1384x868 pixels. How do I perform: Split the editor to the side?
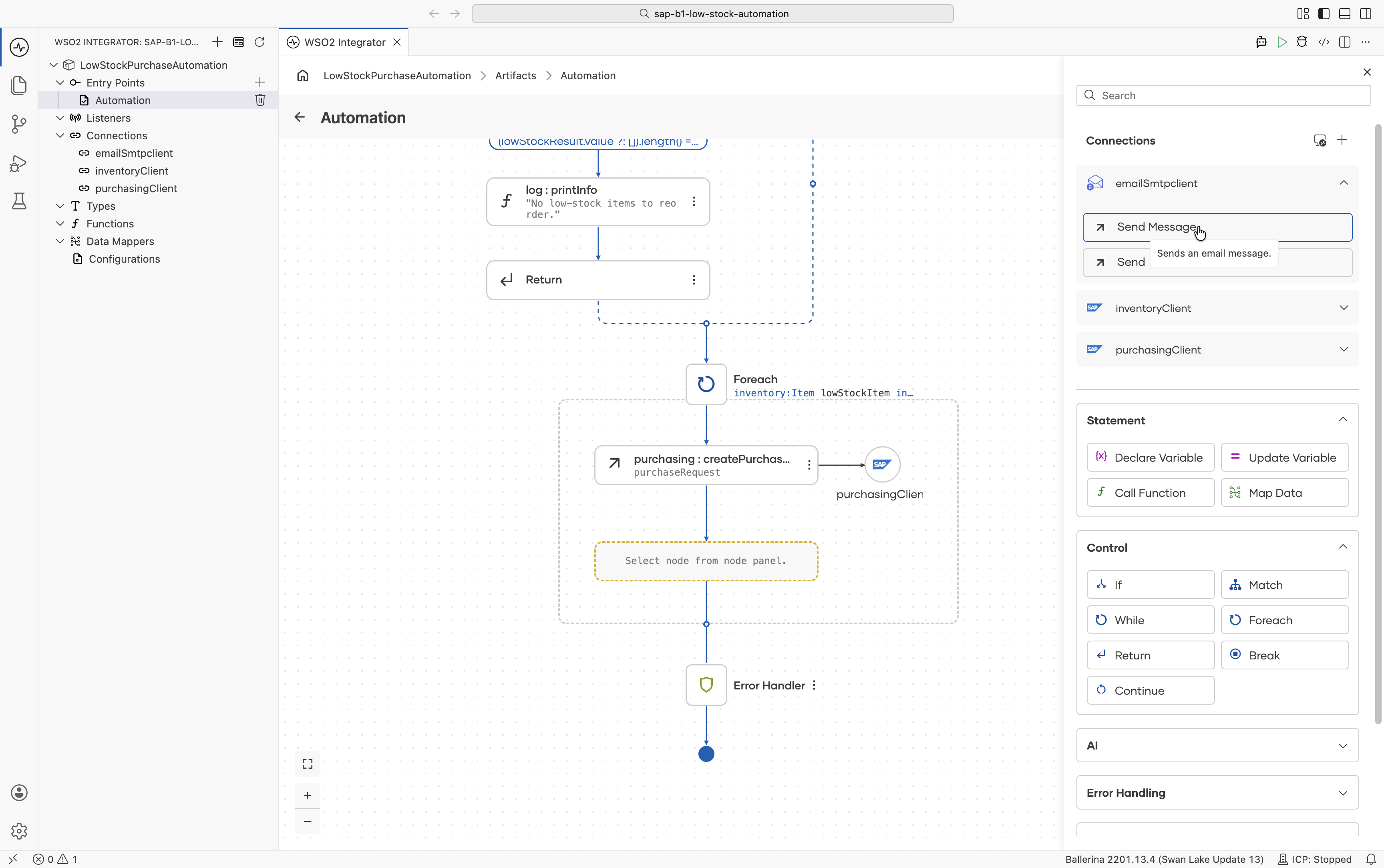(x=1344, y=42)
